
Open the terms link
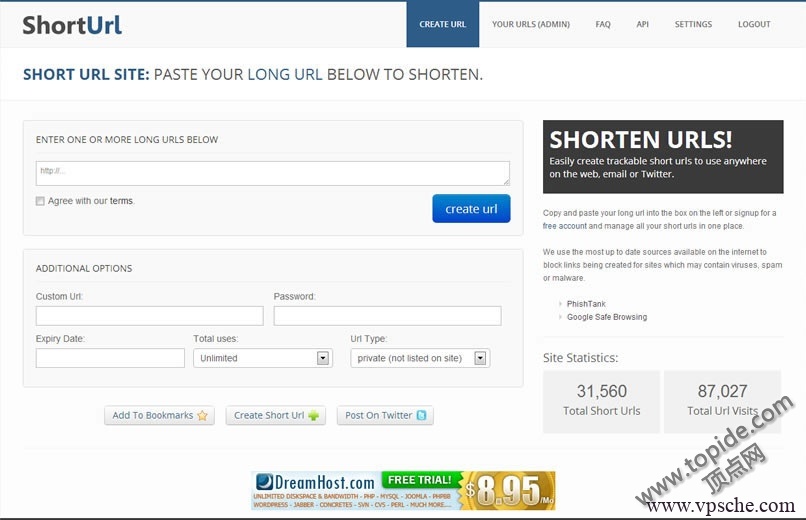coord(121,201)
